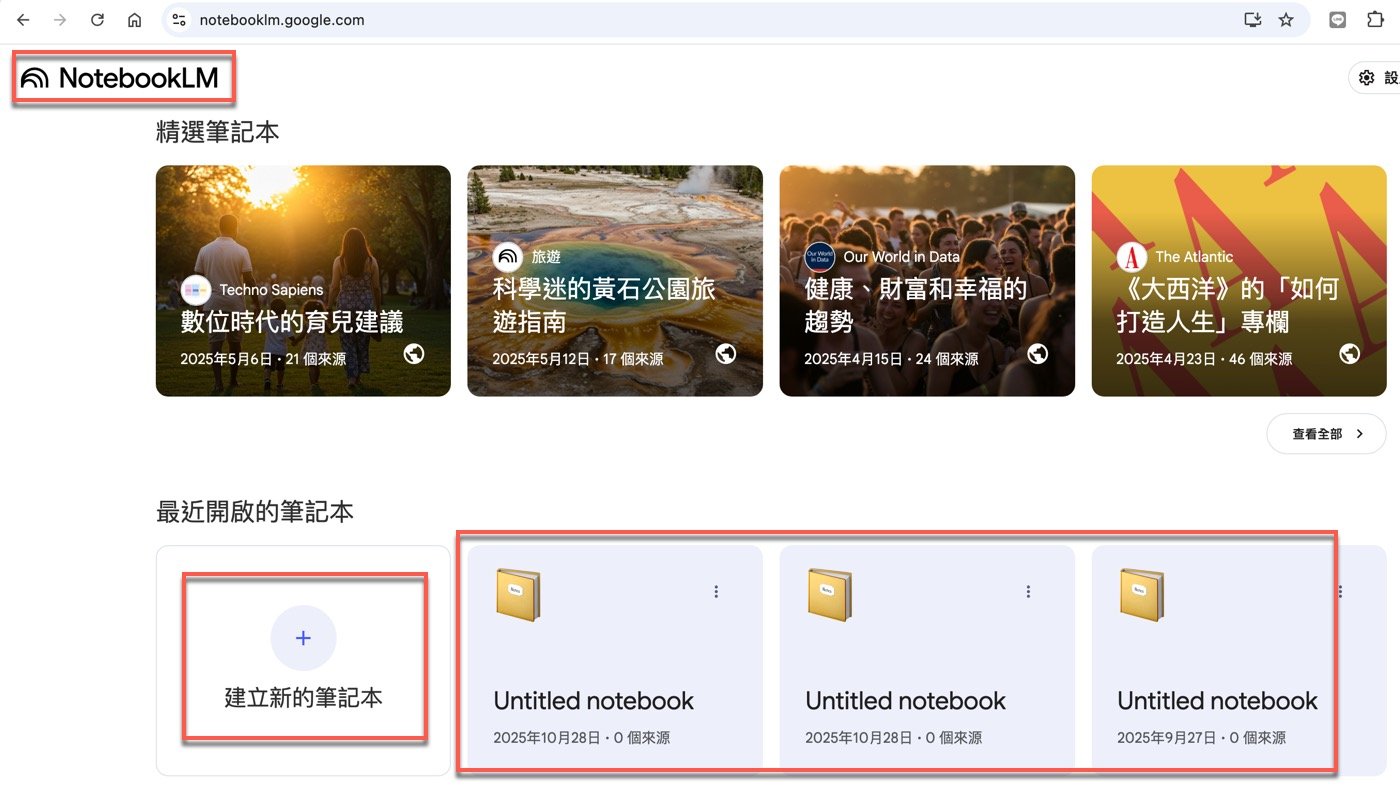The width and height of the screenshot is (1400, 790).
Task: Click the browser back arrow
Action: 23,18
